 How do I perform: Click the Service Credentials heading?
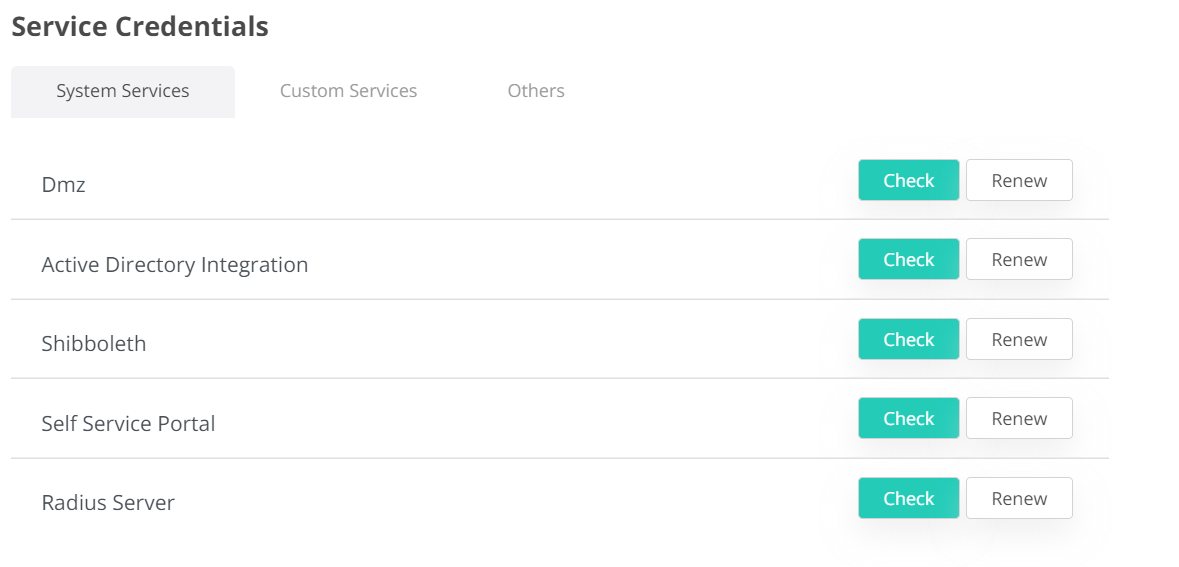140,27
